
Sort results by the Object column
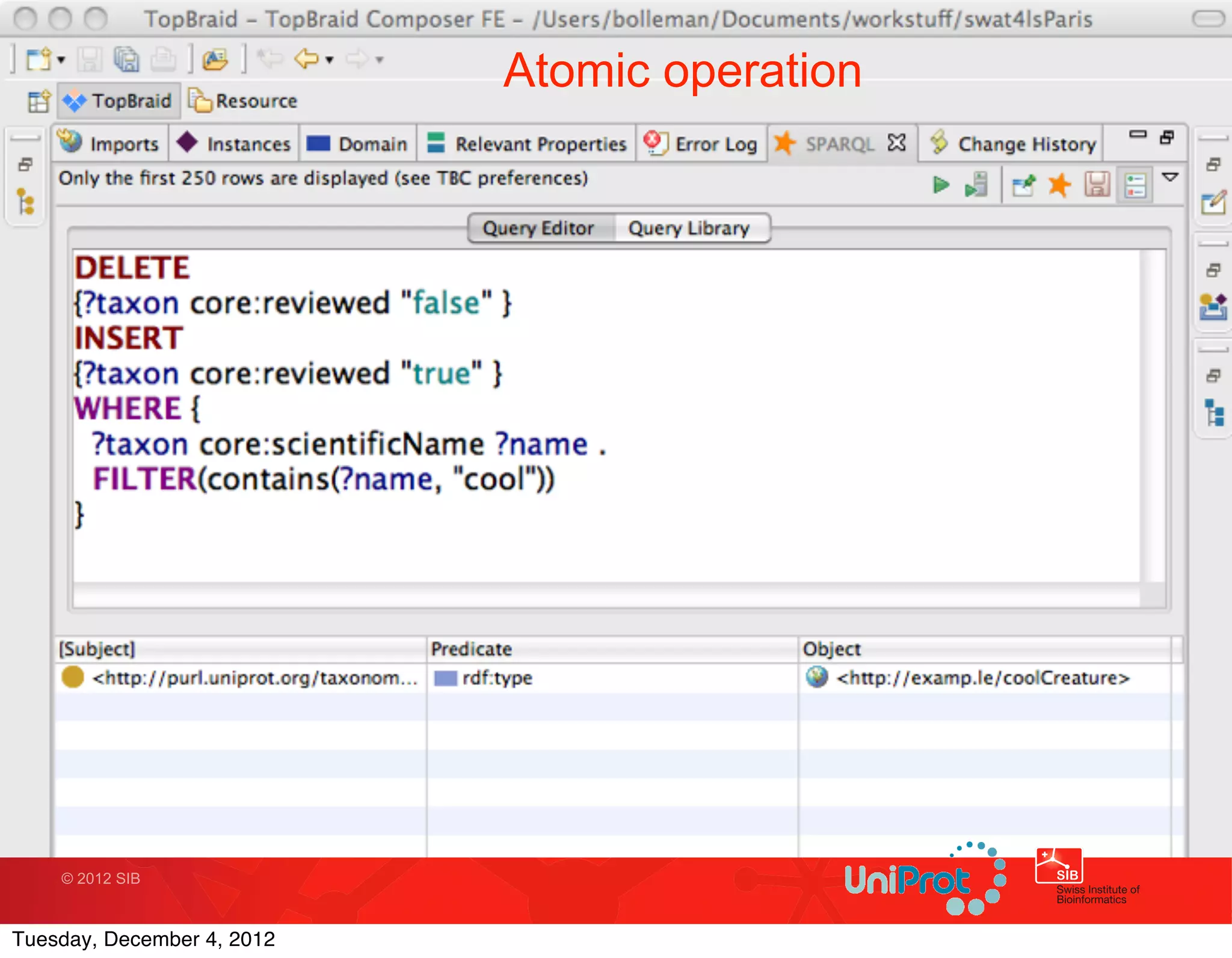point(985,649)
